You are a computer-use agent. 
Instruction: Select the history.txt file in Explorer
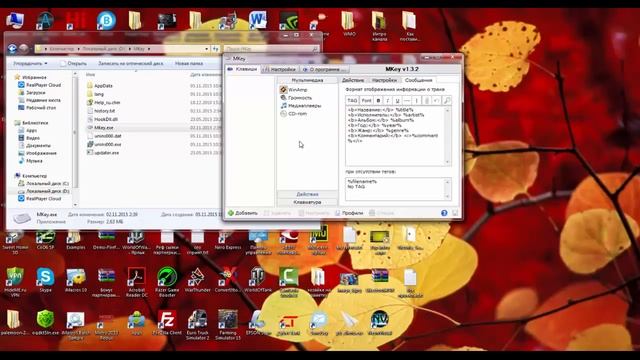[x=101, y=111]
